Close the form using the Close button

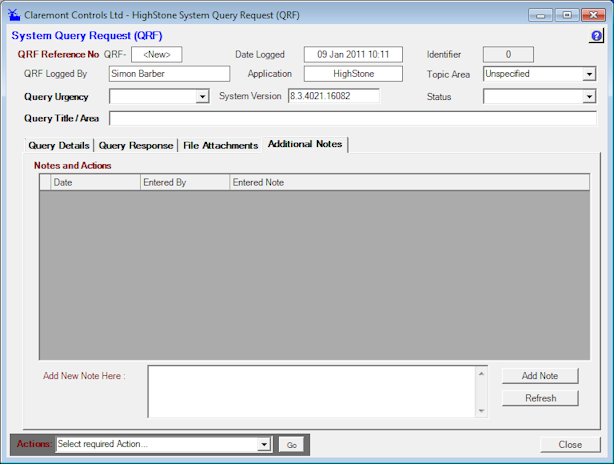[x=570, y=444]
